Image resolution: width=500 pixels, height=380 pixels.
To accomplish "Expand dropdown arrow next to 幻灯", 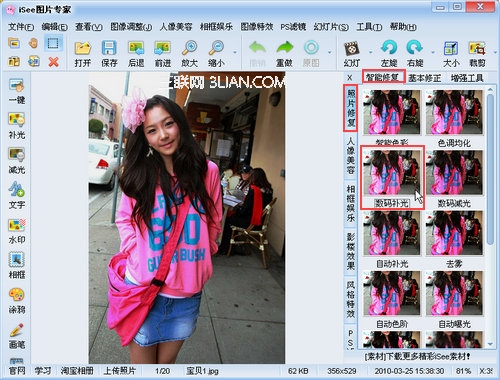I will (370, 52).
